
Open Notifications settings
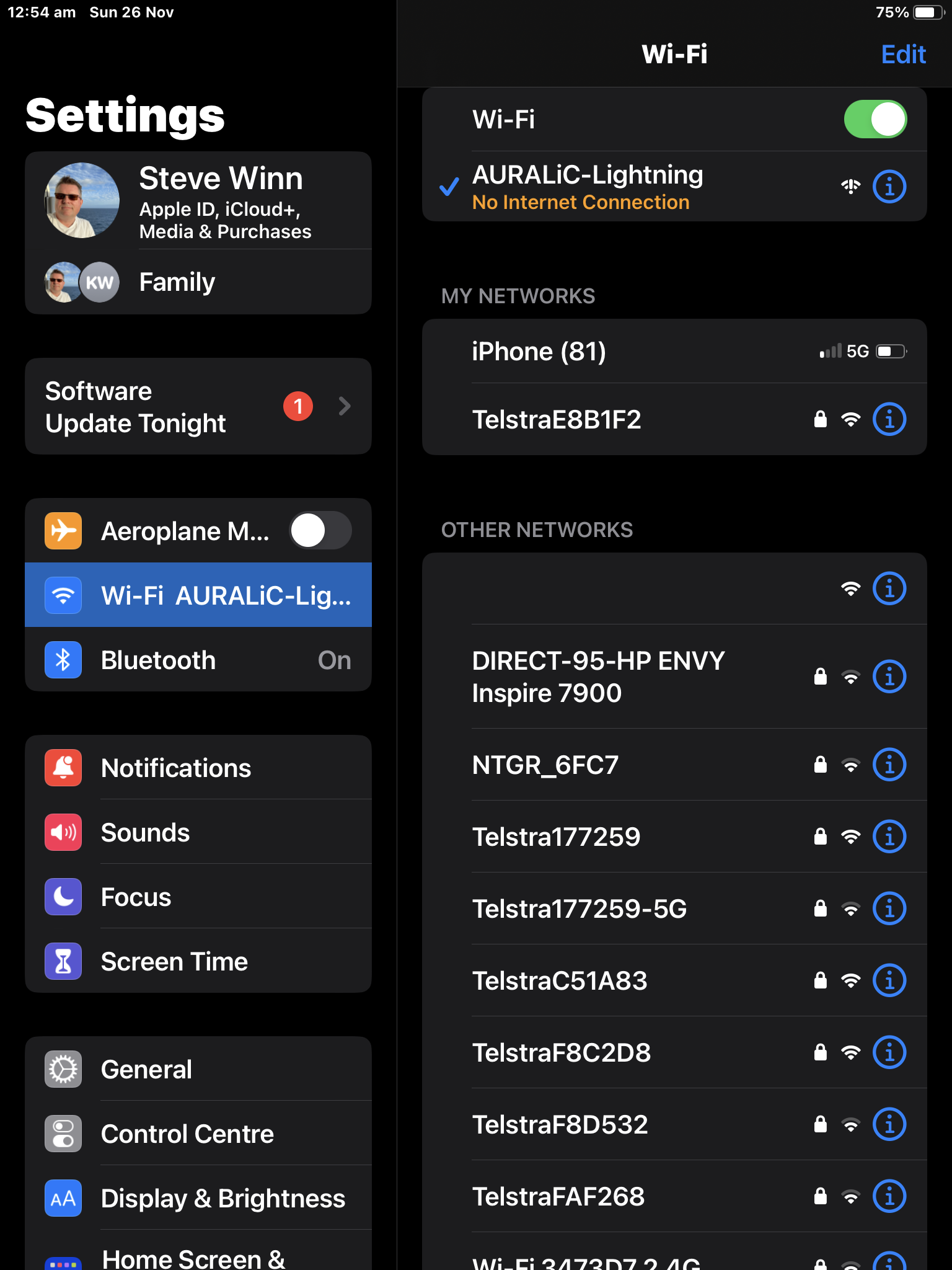[x=198, y=768]
